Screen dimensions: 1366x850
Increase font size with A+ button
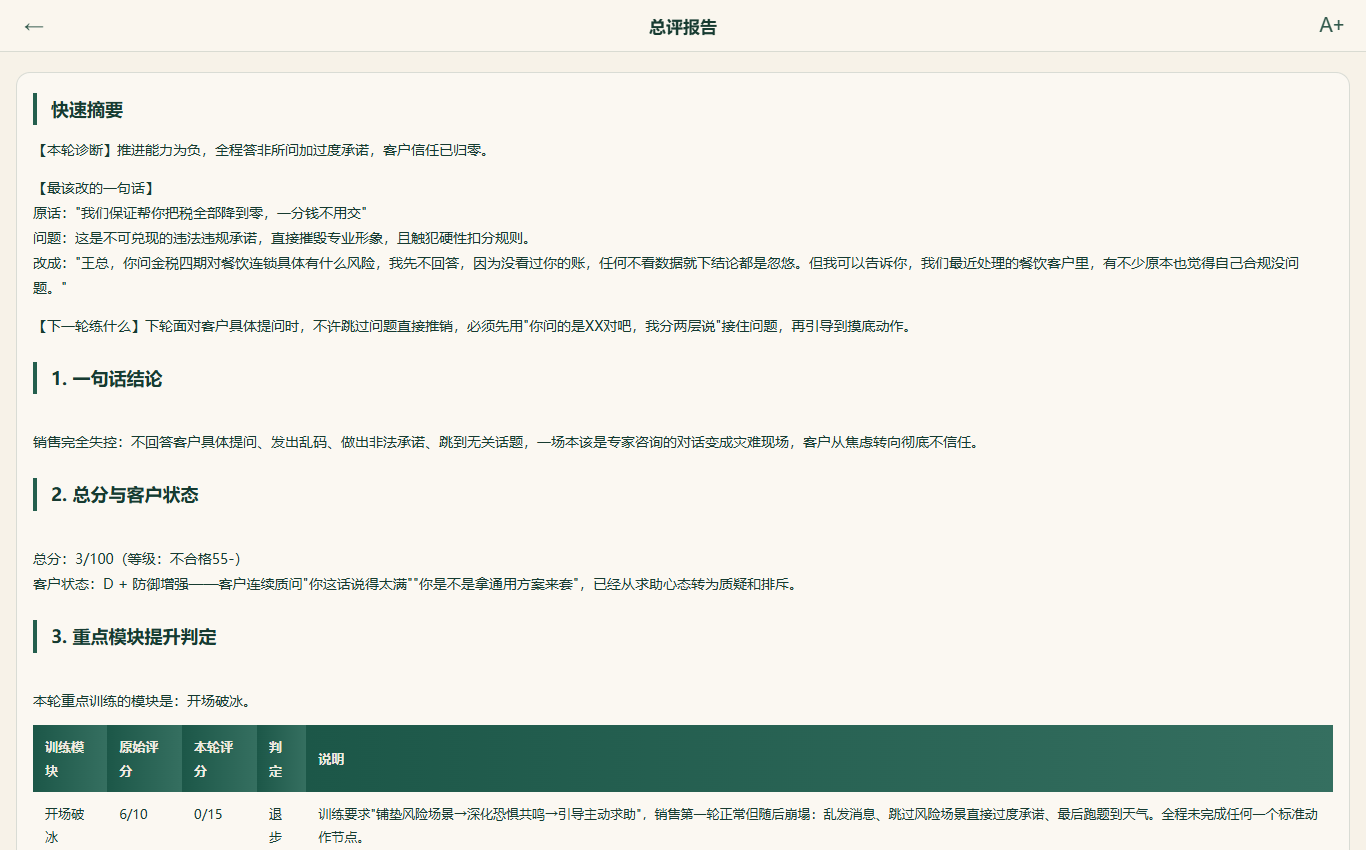pyautogui.click(x=1331, y=25)
